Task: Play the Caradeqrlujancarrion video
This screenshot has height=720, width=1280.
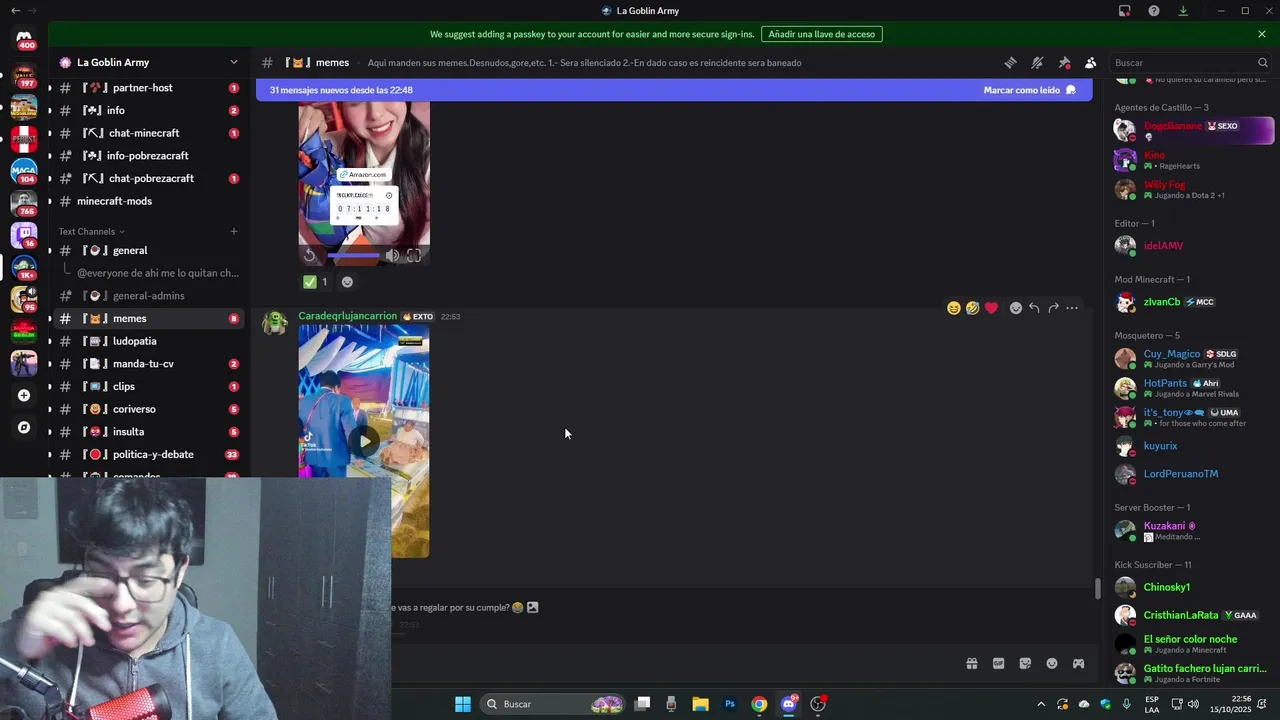Action: 364,440
